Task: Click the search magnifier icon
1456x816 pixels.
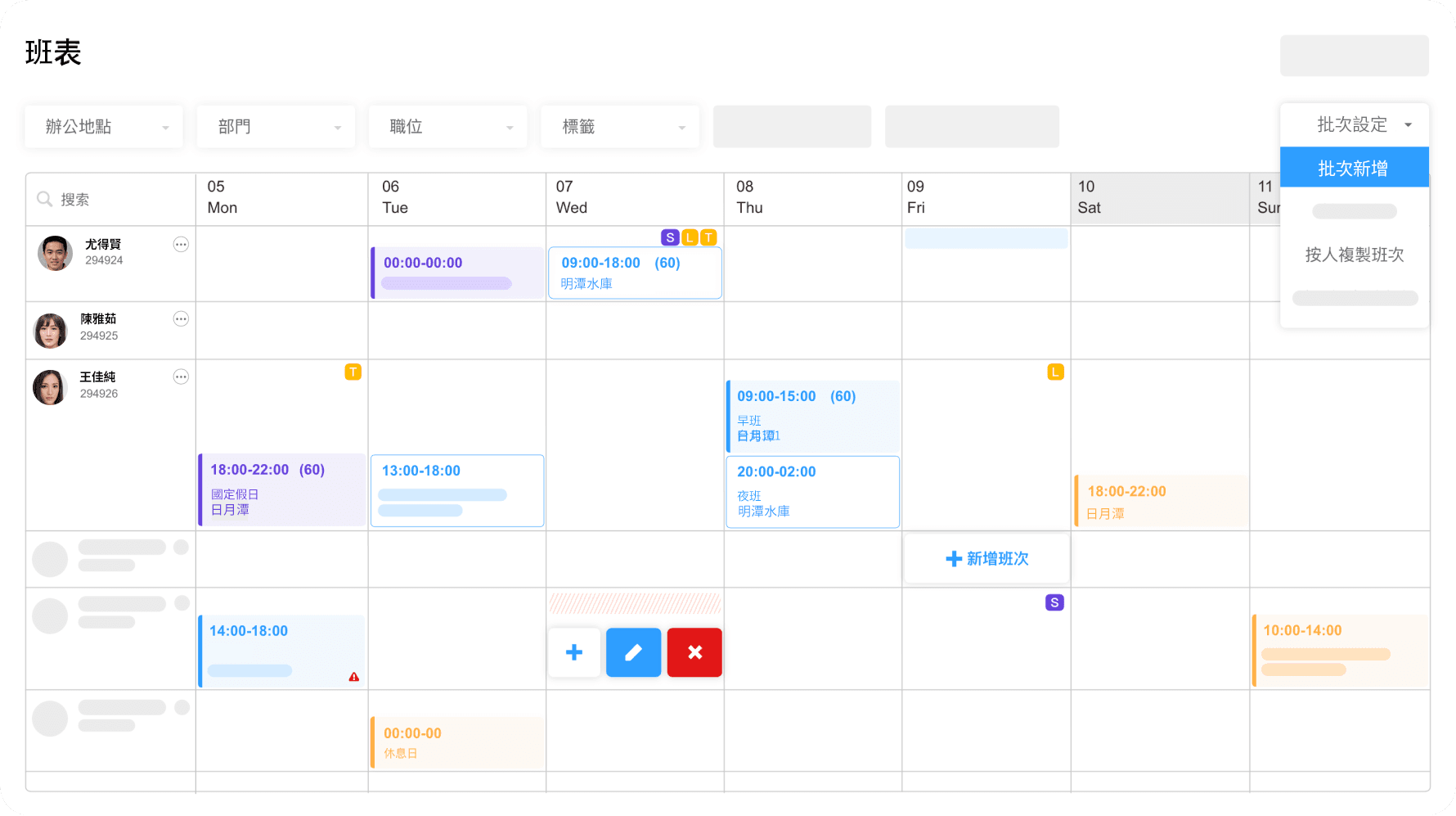Action: tap(44, 199)
